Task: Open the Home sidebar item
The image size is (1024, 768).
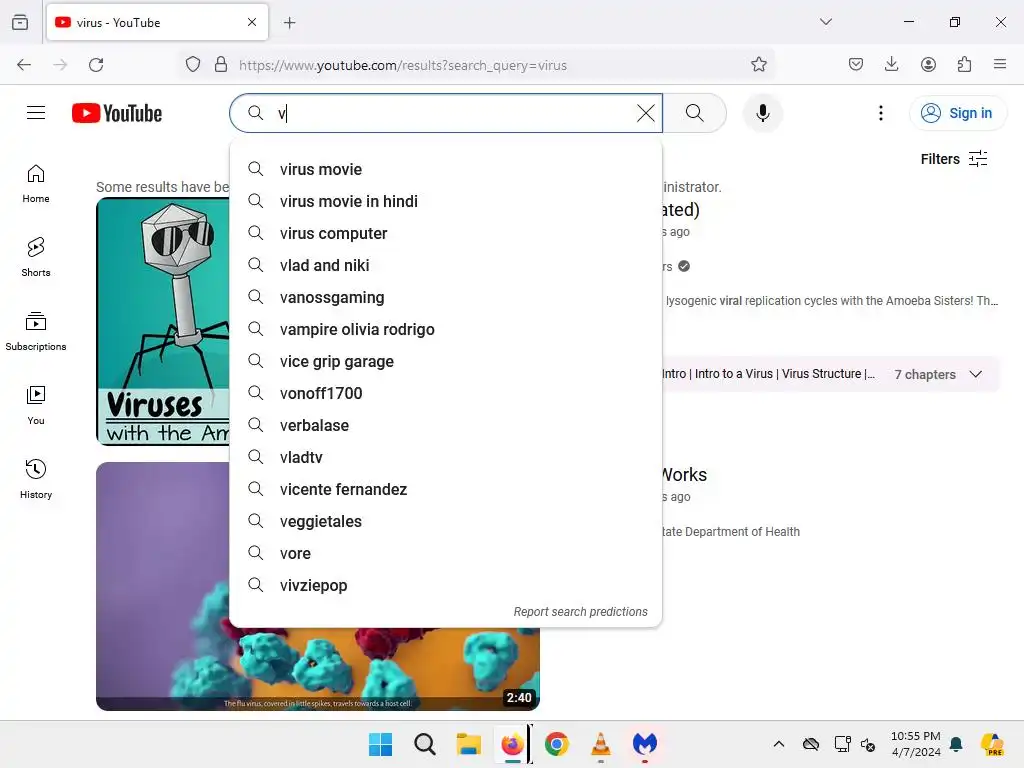Action: click(x=36, y=184)
